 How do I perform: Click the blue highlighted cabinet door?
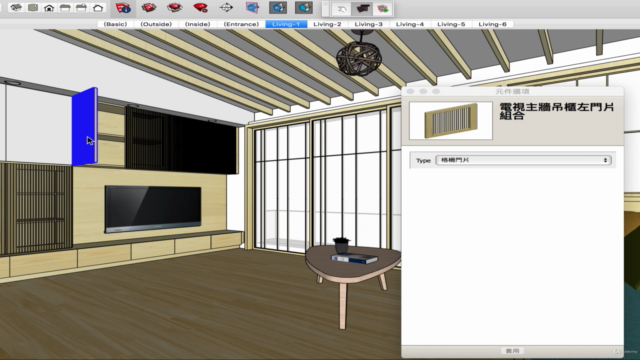coord(84,127)
